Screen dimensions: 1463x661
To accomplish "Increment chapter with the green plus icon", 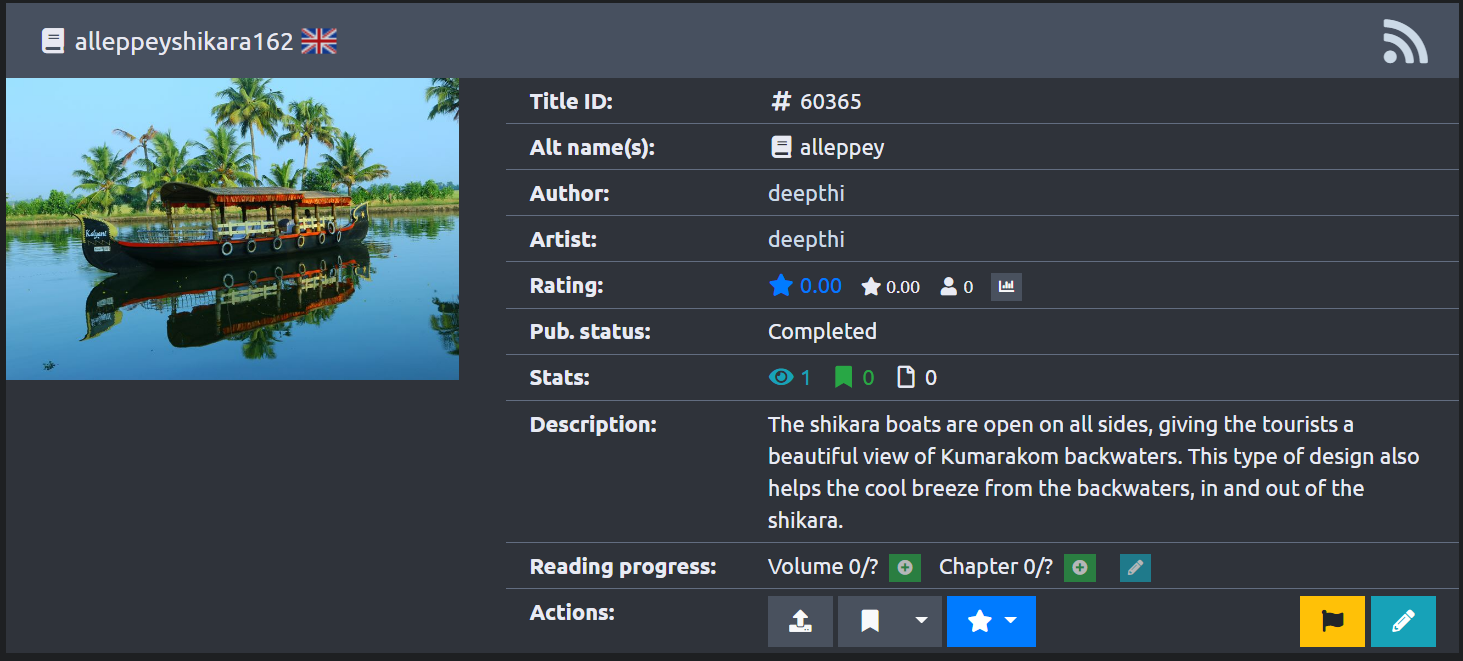I will (1080, 568).
